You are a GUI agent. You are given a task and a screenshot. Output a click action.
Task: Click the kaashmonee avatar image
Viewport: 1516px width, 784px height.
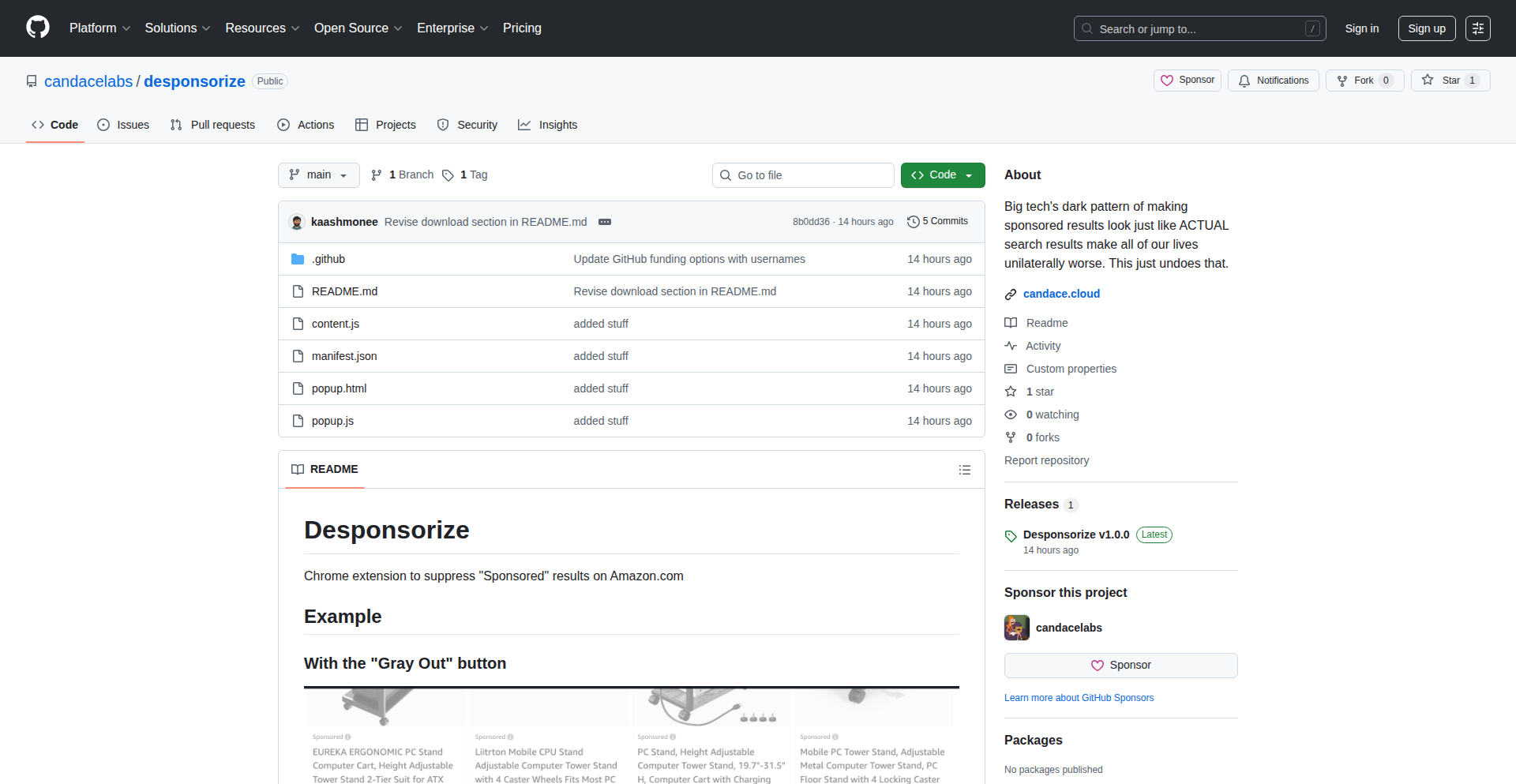(x=297, y=222)
